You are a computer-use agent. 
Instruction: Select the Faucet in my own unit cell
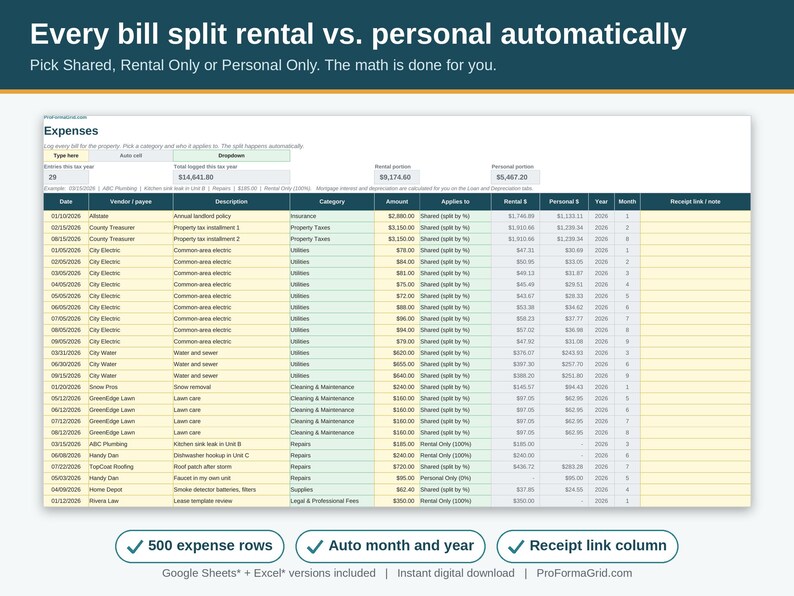pyautogui.click(x=231, y=479)
